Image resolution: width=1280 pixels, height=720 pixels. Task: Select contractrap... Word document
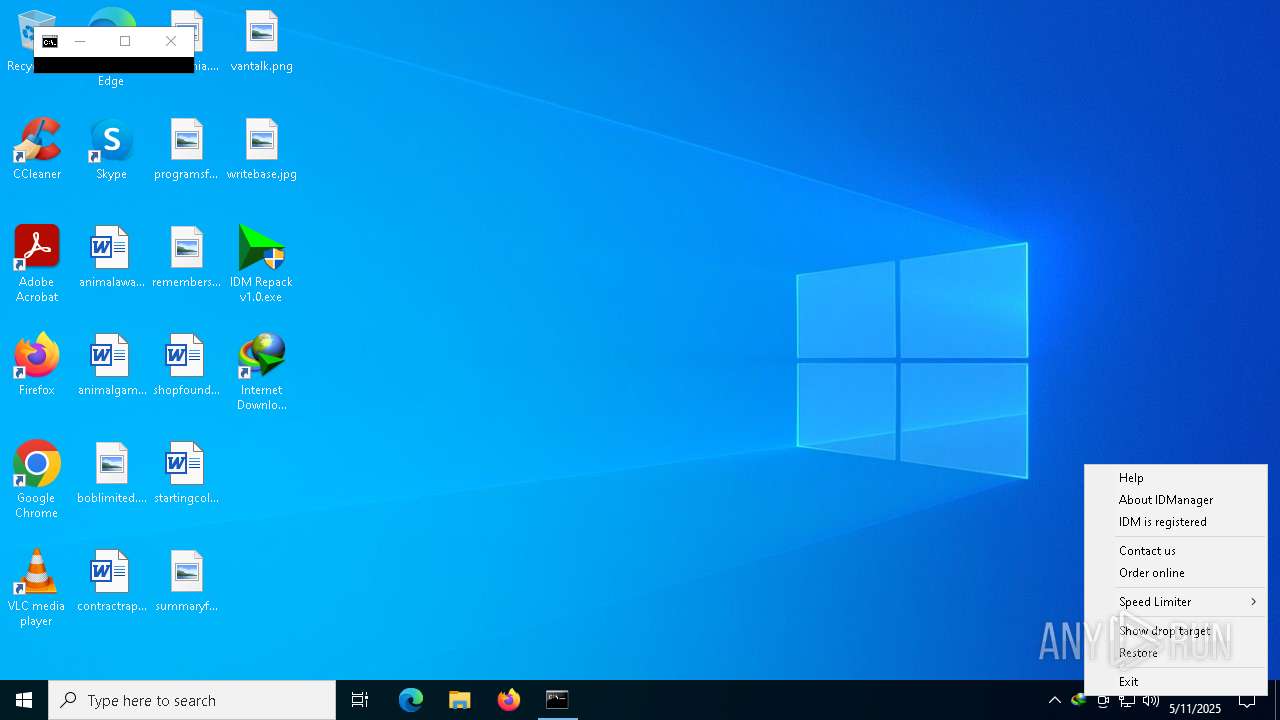pos(111,581)
